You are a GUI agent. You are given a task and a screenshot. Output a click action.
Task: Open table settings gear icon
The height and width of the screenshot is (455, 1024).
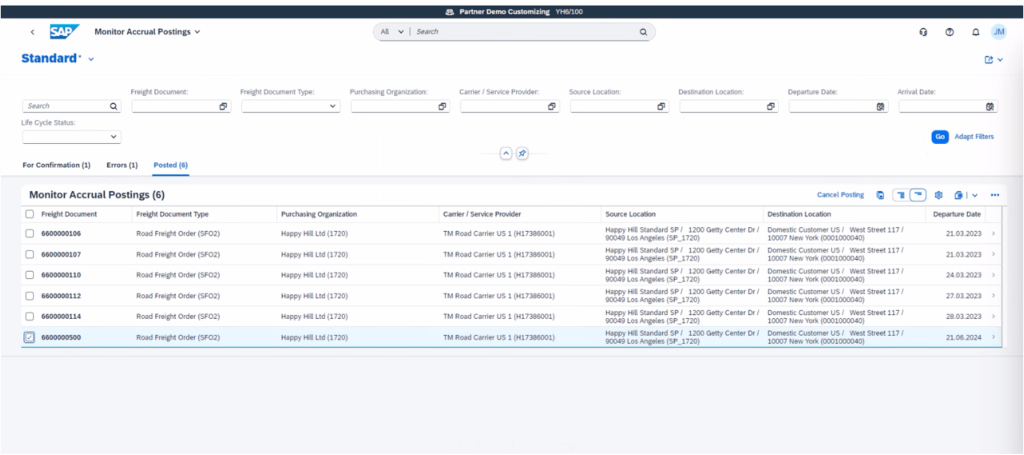pos(938,195)
